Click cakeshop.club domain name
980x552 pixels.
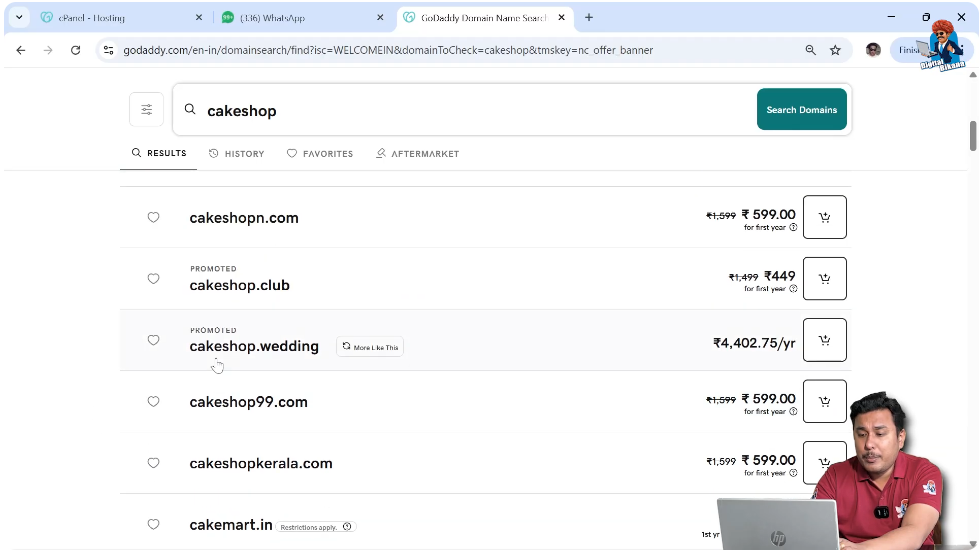click(239, 285)
